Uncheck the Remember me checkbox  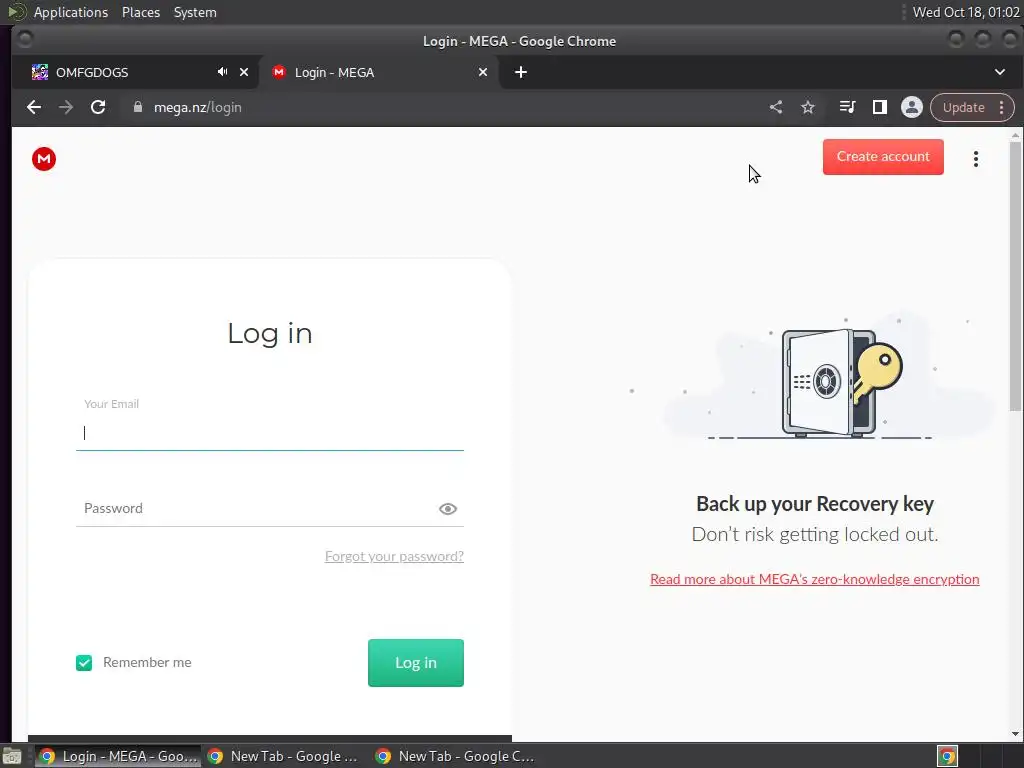pos(84,663)
